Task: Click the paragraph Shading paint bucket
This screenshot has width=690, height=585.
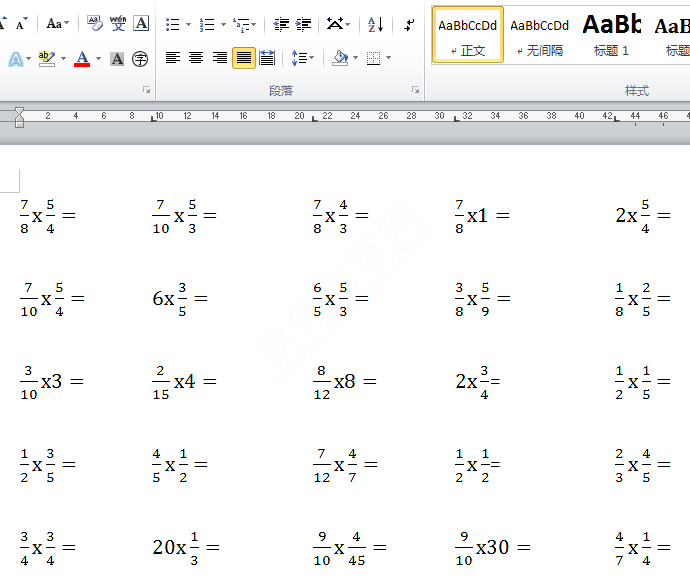Action: (x=340, y=58)
